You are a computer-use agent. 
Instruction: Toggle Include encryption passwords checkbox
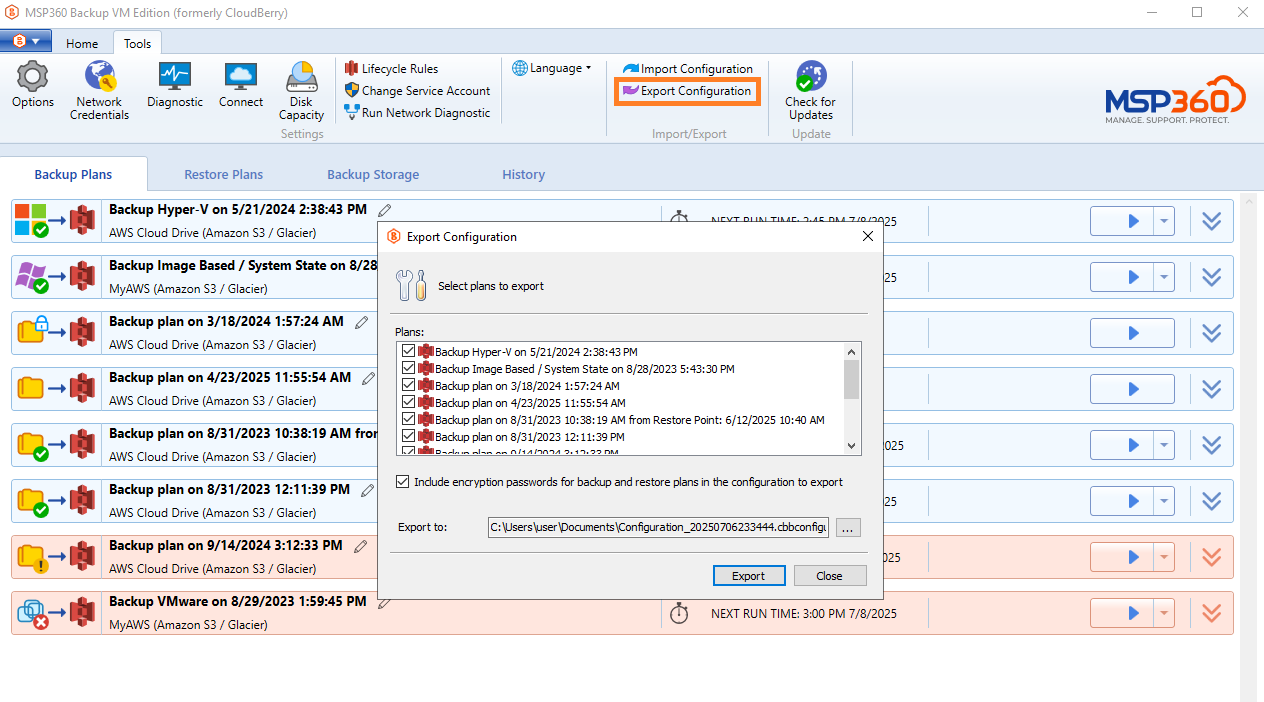pyautogui.click(x=403, y=482)
